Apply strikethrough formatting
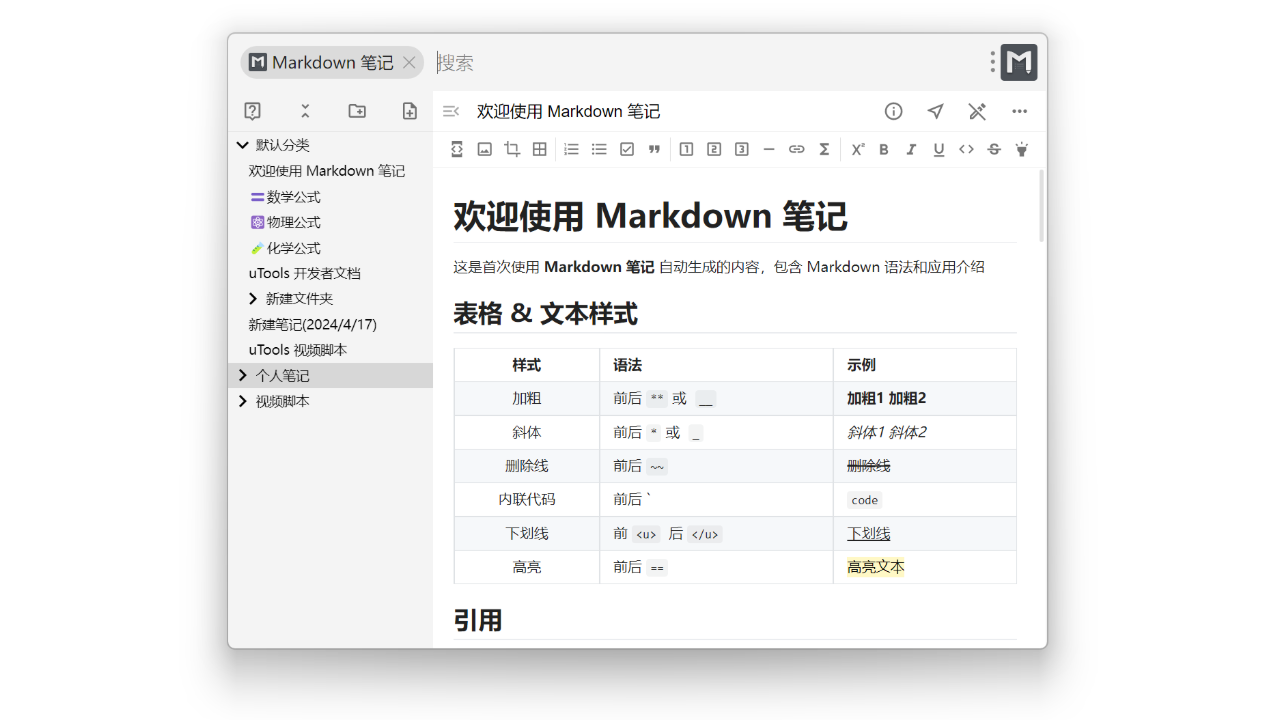Image resolution: width=1280 pixels, height=720 pixels. pos(993,149)
